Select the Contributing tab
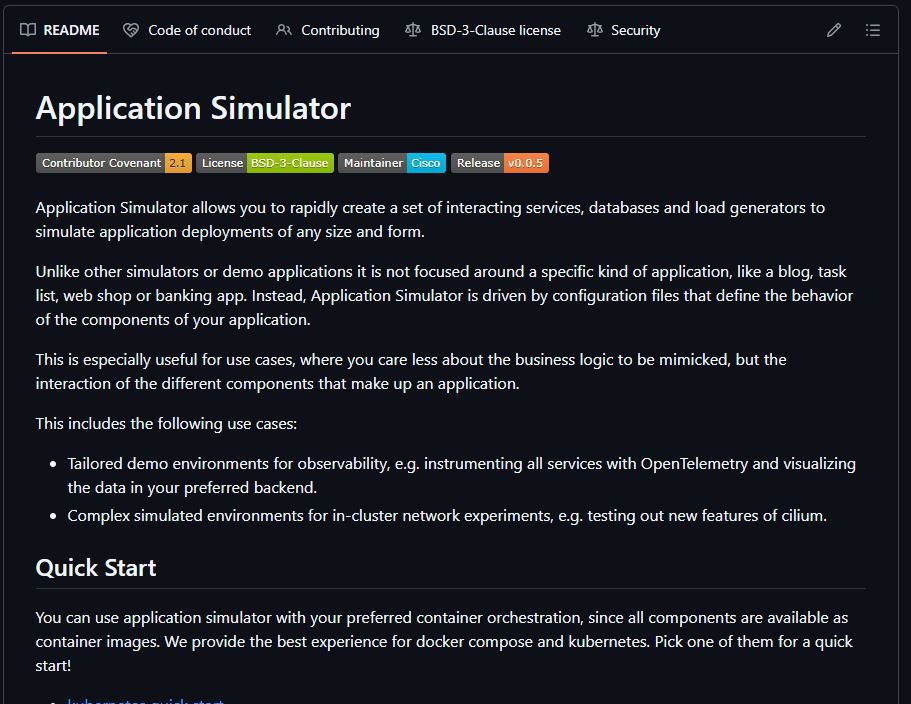Screen dimensions: 911x704 point(340,30)
